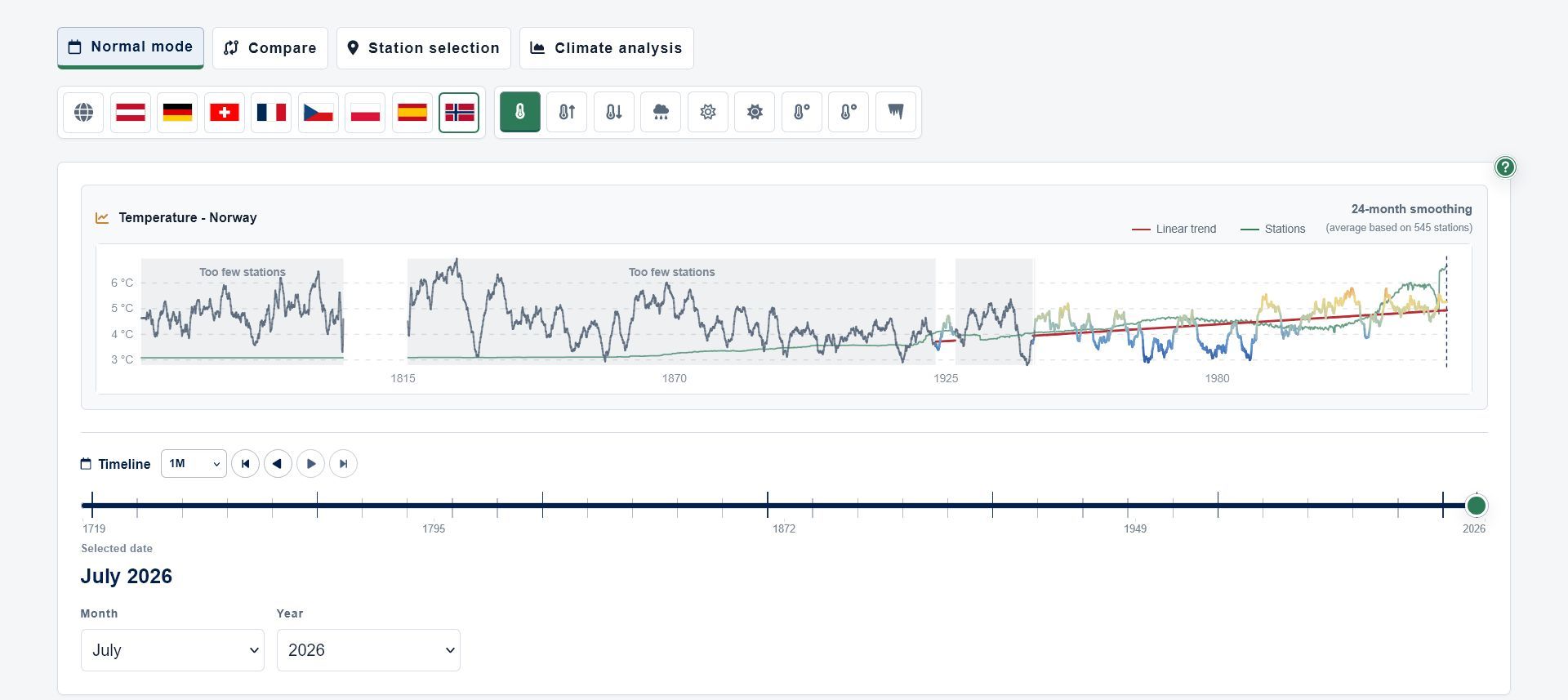1568x700 pixels.
Task: Toggle the Spain flag country filter
Action: coord(412,112)
